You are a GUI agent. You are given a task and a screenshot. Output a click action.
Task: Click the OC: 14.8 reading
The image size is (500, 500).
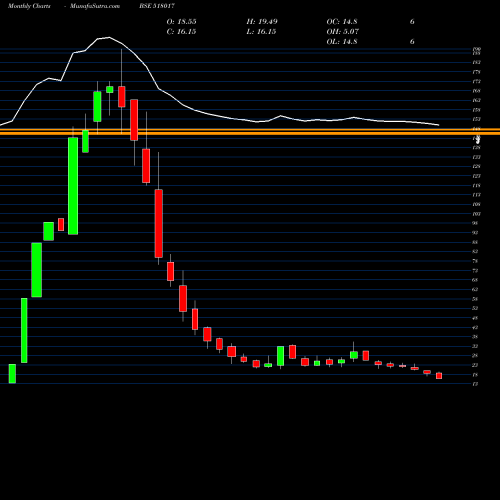coord(342,22)
